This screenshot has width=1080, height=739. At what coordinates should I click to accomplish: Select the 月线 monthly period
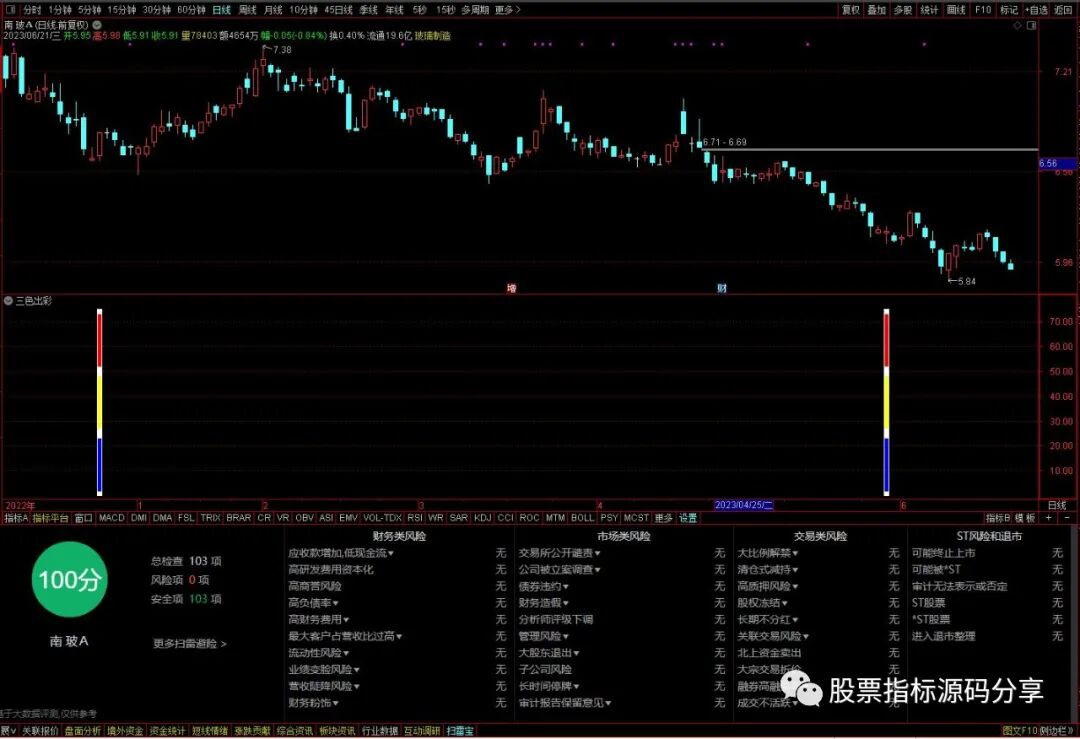pyautogui.click(x=273, y=10)
